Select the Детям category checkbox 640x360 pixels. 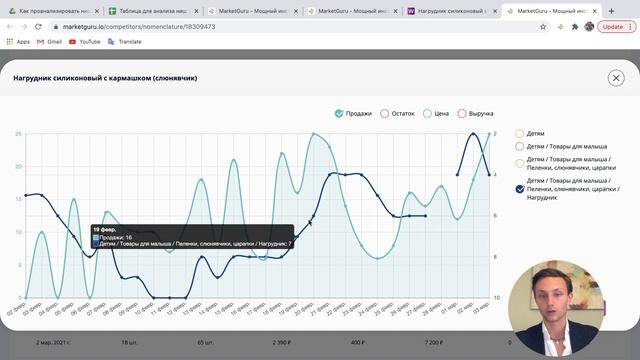click(x=520, y=133)
